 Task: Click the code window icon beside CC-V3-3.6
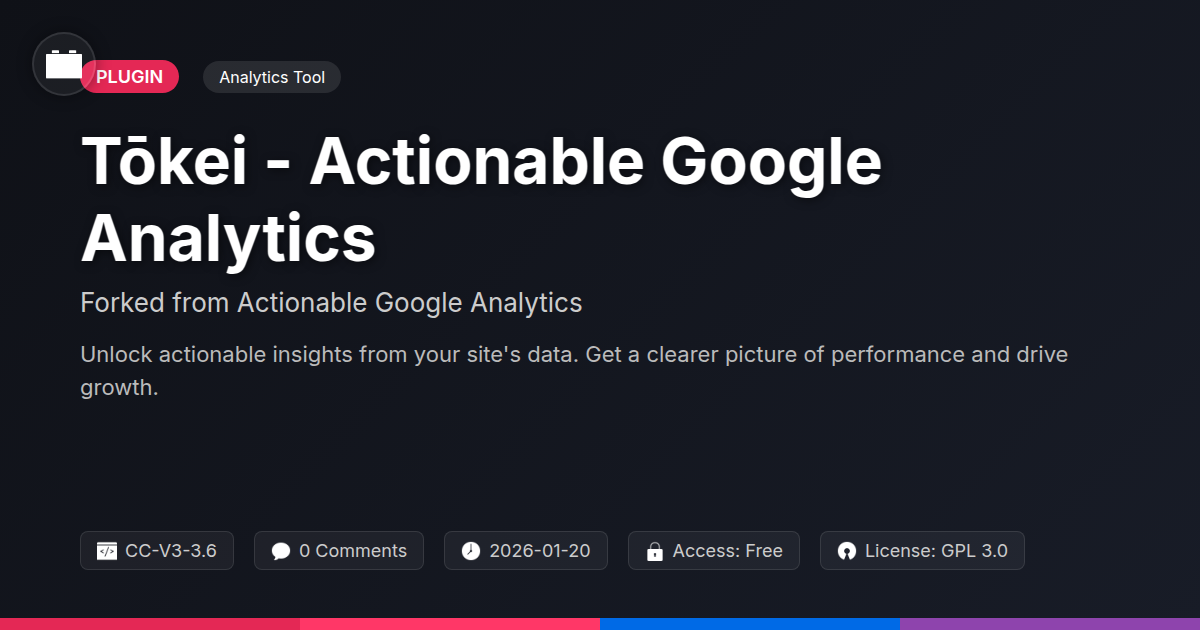pyautogui.click(x=107, y=551)
